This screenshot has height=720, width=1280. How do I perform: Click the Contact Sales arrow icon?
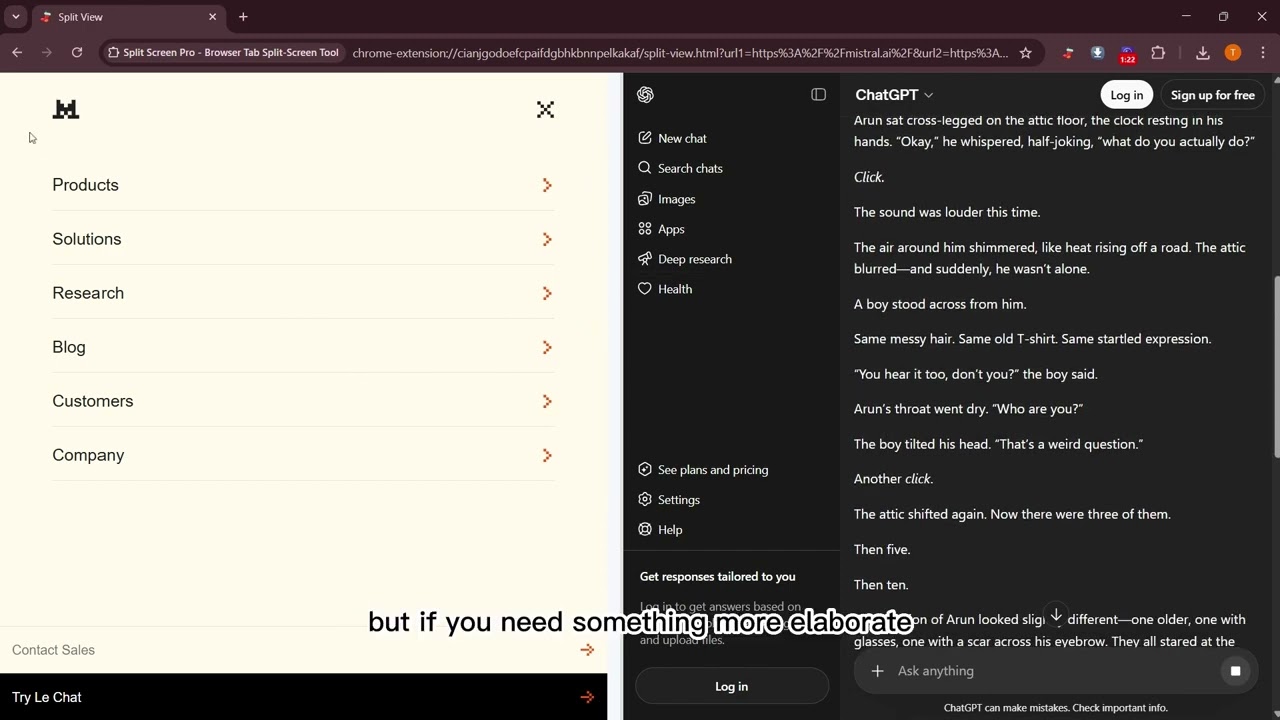tap(587, 650)
